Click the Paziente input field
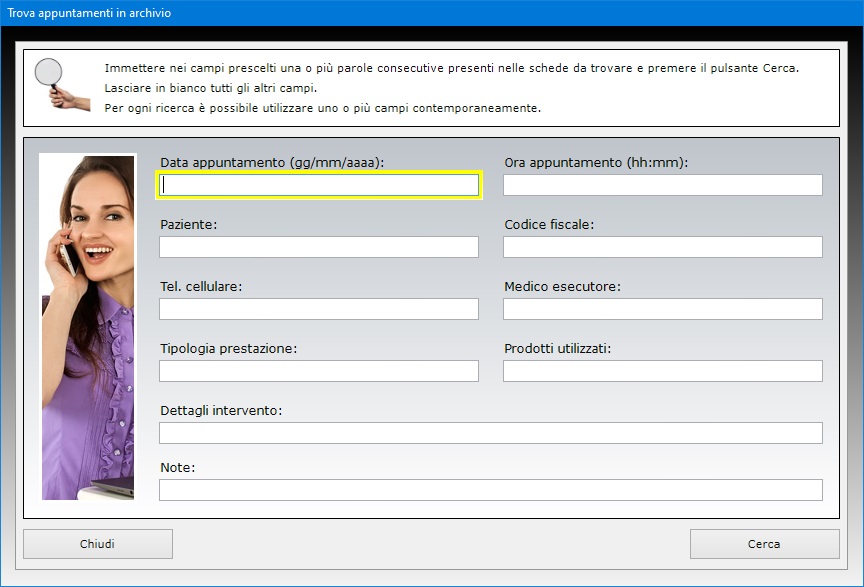 click(x=319, y=247)
